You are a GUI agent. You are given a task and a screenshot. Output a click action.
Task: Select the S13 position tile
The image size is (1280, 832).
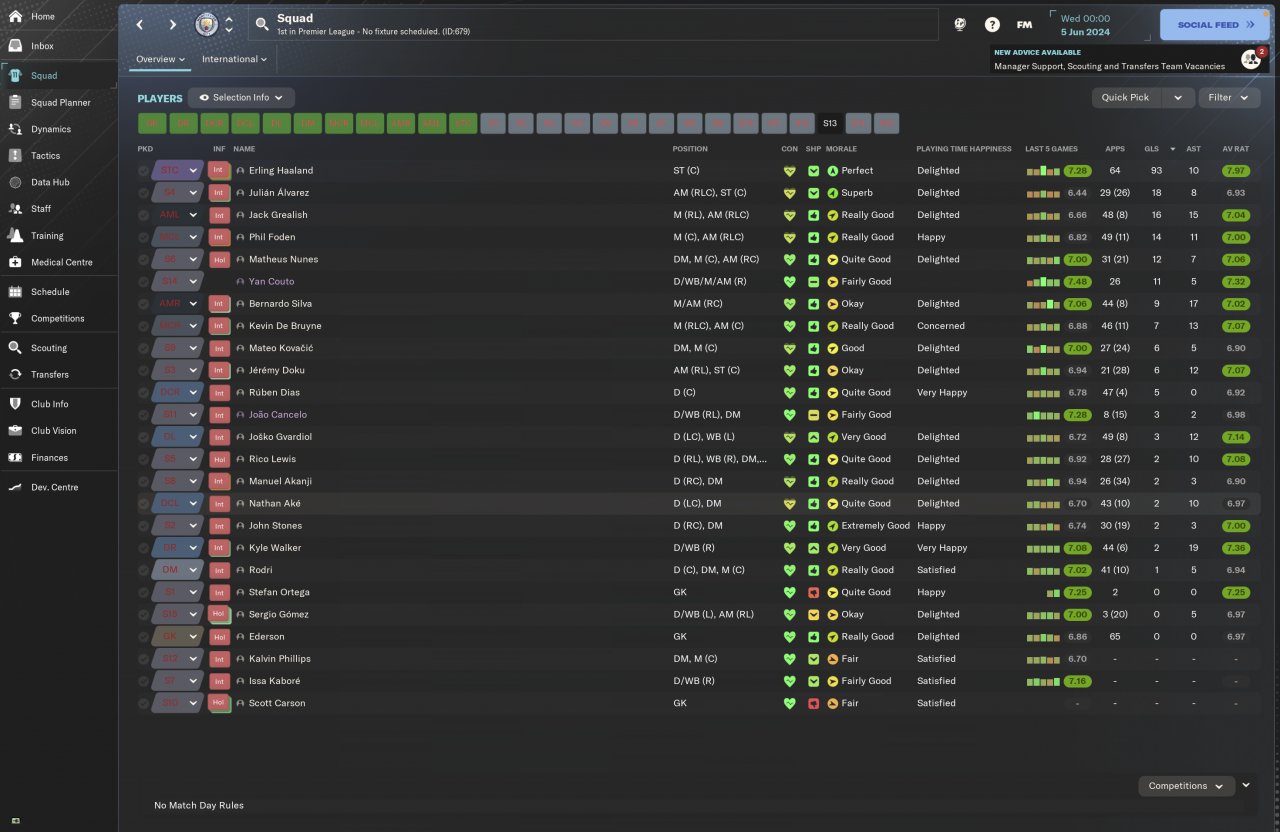pos(829,124)
